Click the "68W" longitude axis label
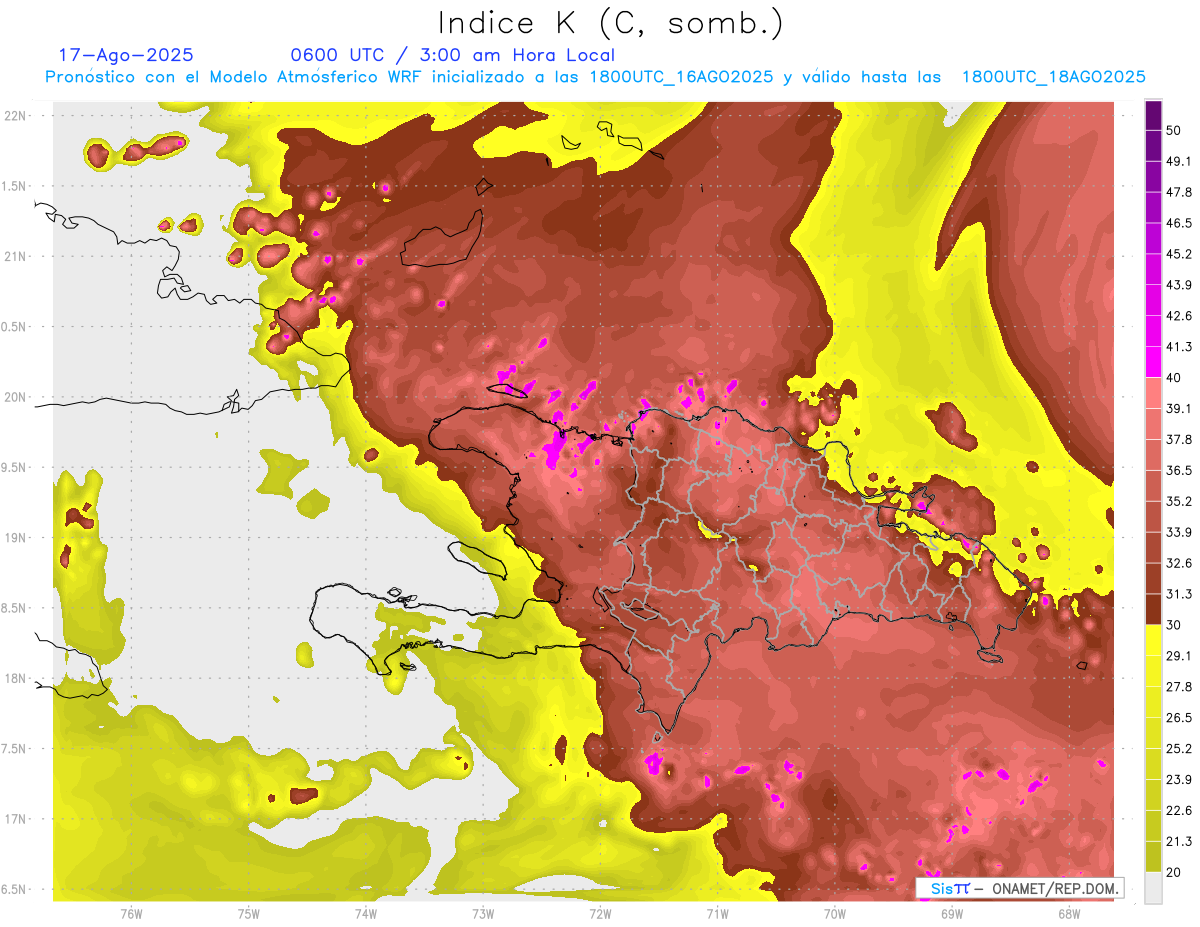1200x927 pixels. tap(1069, 913)
